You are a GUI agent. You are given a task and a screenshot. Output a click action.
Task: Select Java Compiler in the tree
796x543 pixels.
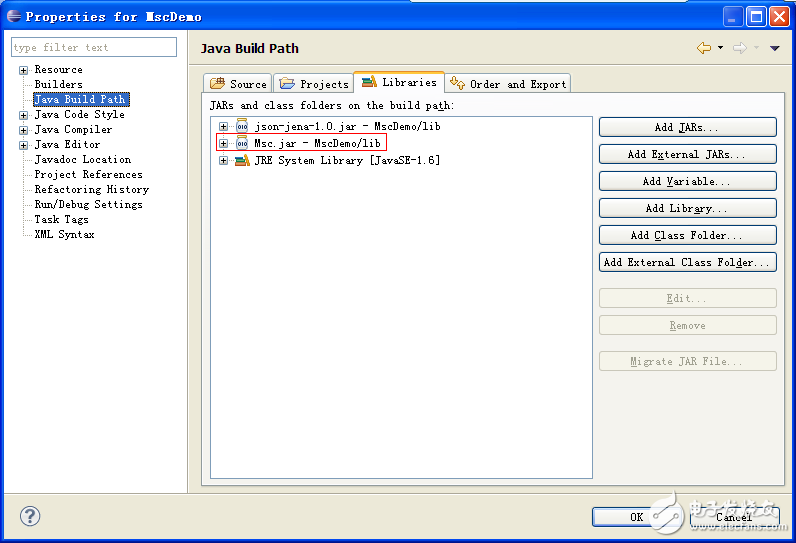73,130
